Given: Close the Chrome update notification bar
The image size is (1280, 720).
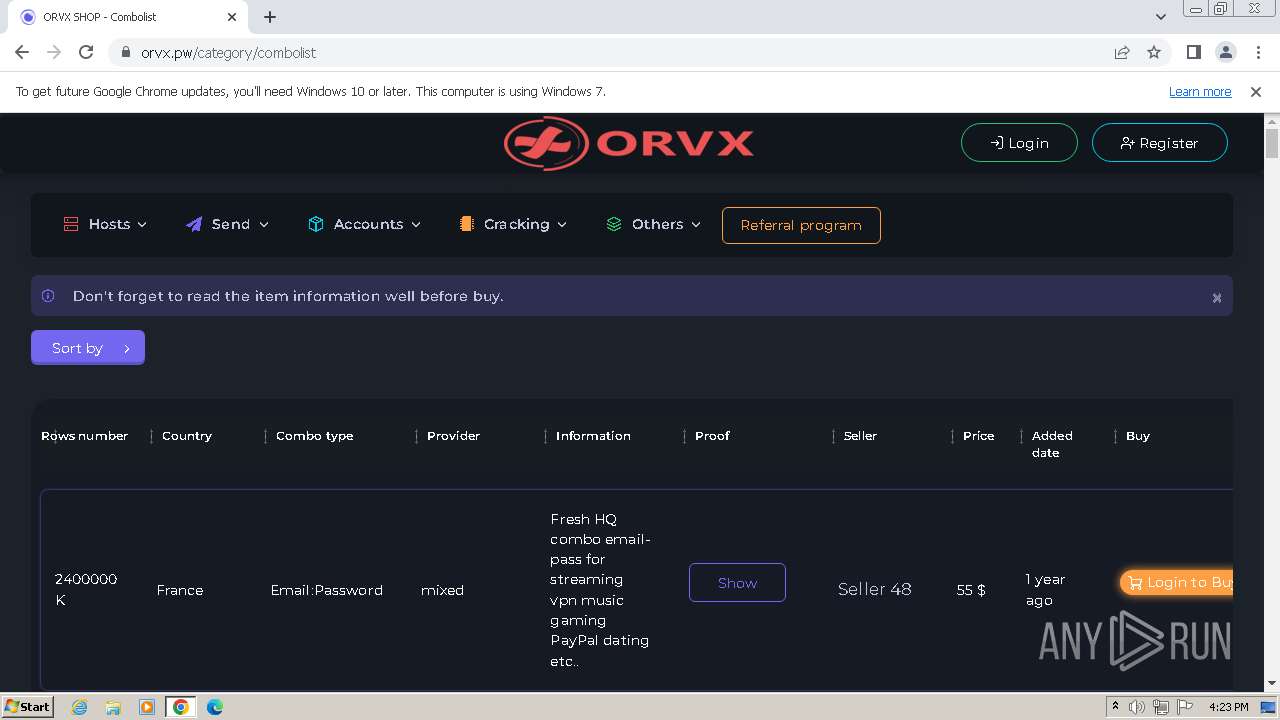Looking at the screenshot, I should click(x=1256, y=91).
